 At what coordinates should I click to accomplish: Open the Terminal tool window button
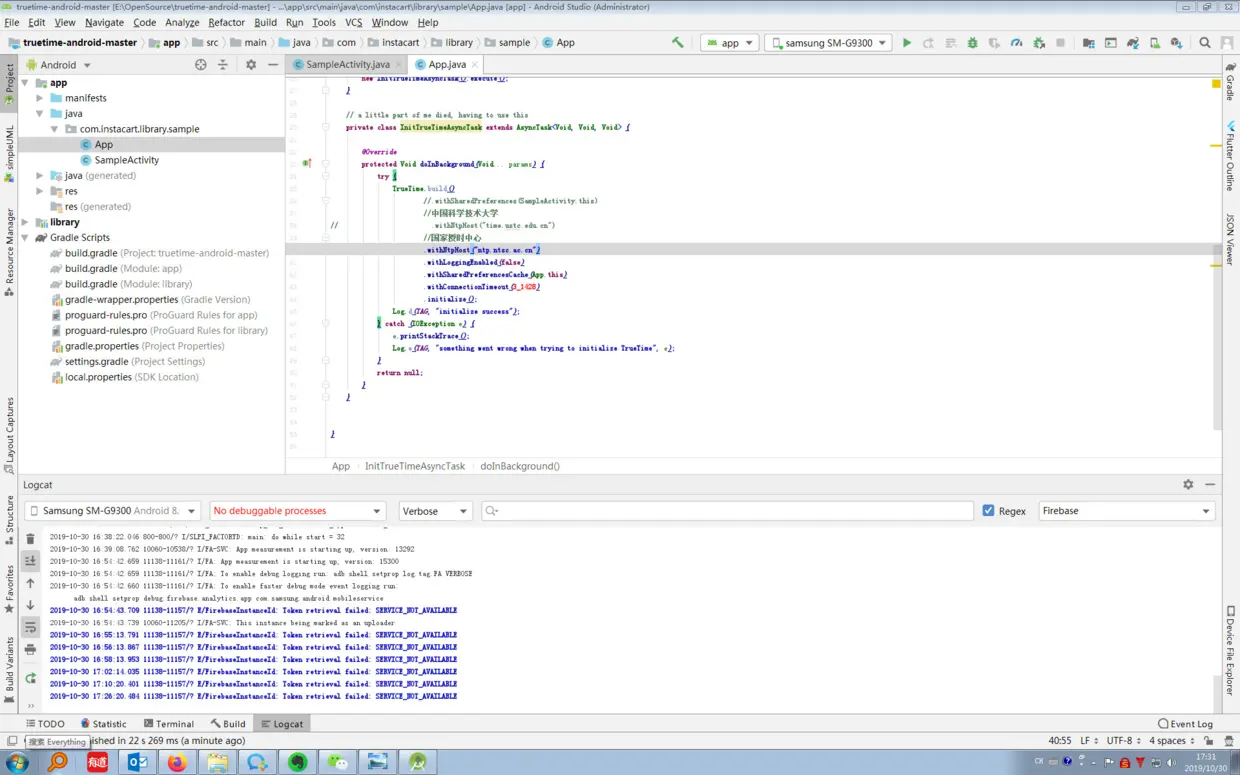click(169, 724)
